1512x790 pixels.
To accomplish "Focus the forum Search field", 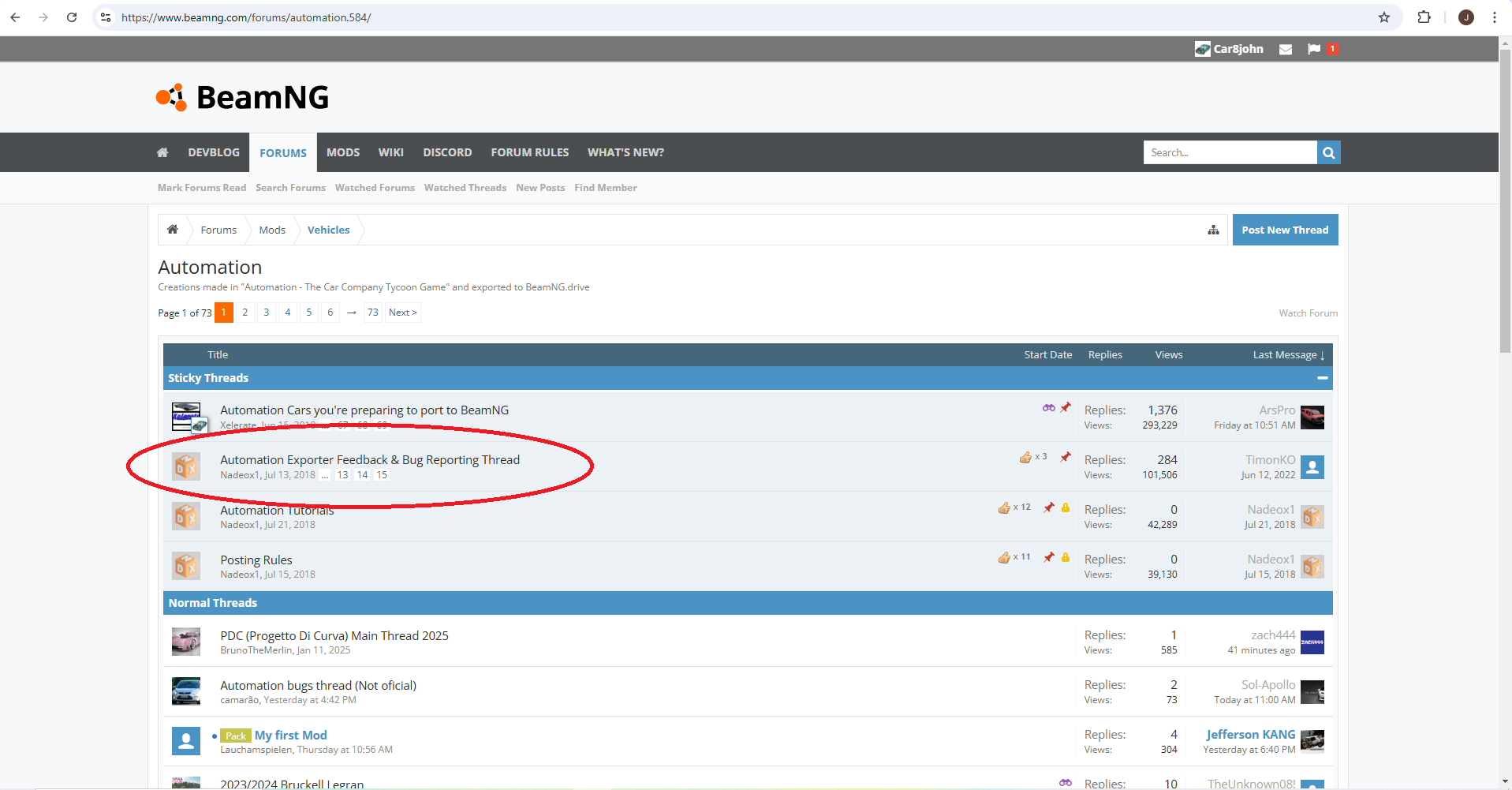I will [1230, 152].
